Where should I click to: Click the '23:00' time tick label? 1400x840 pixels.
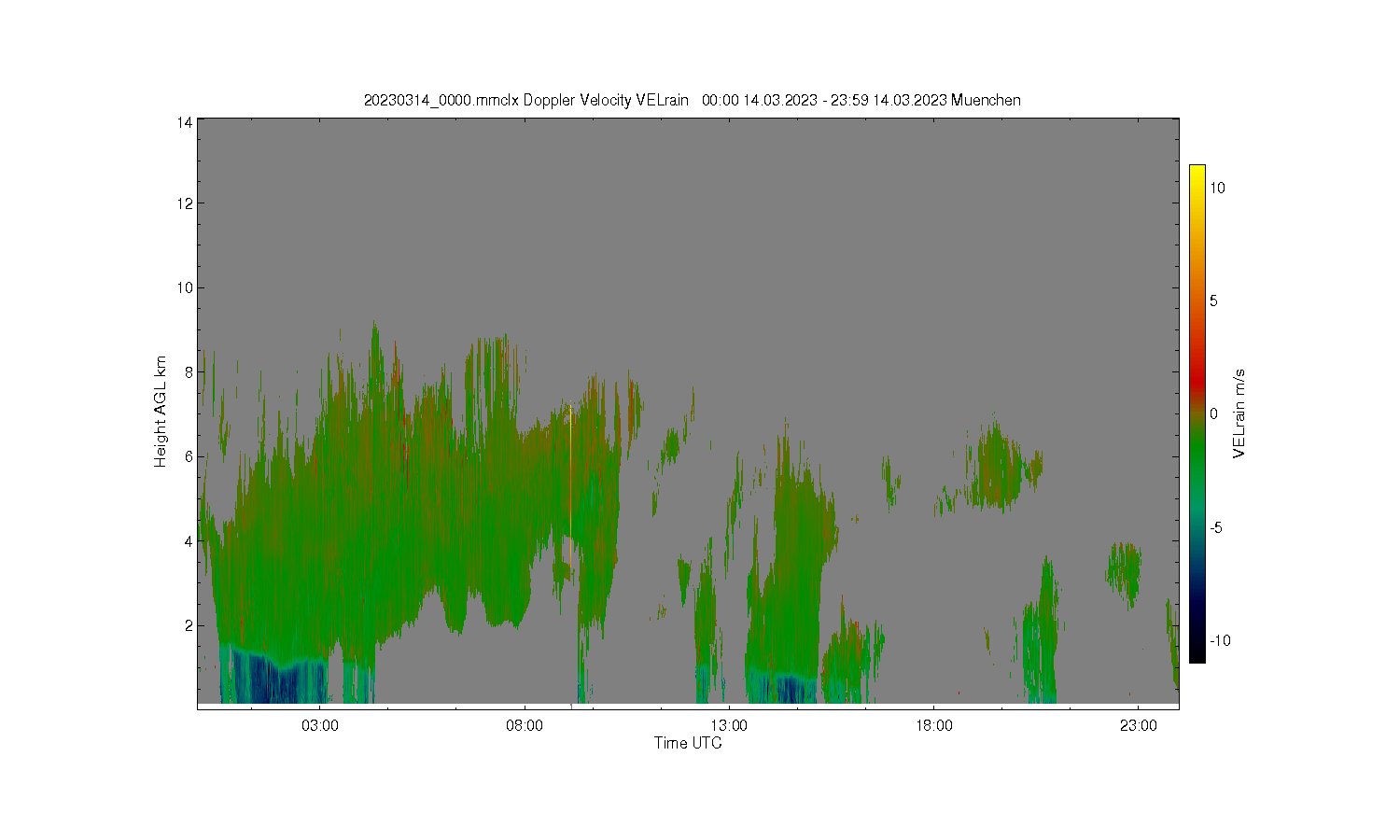(1138, 725)
